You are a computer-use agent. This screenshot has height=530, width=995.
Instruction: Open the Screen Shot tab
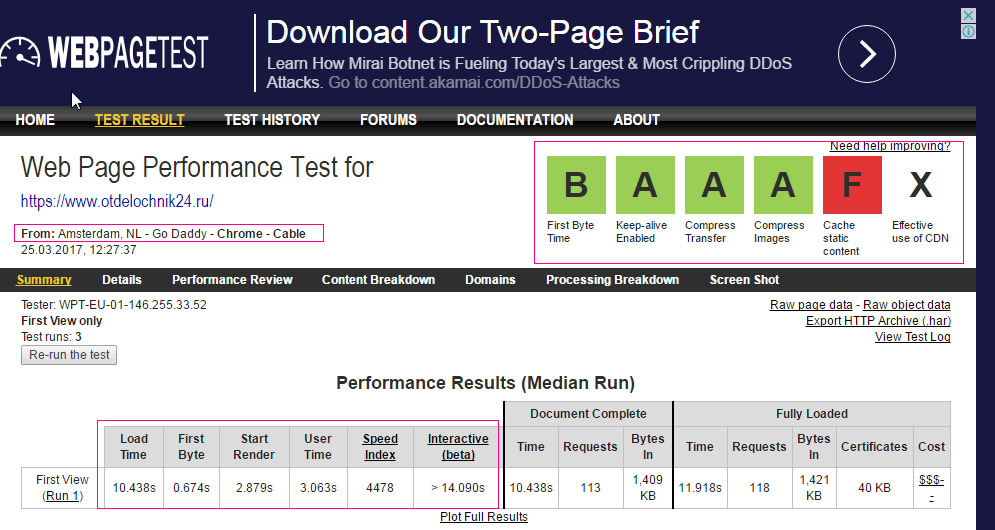[x=744, y=280]
